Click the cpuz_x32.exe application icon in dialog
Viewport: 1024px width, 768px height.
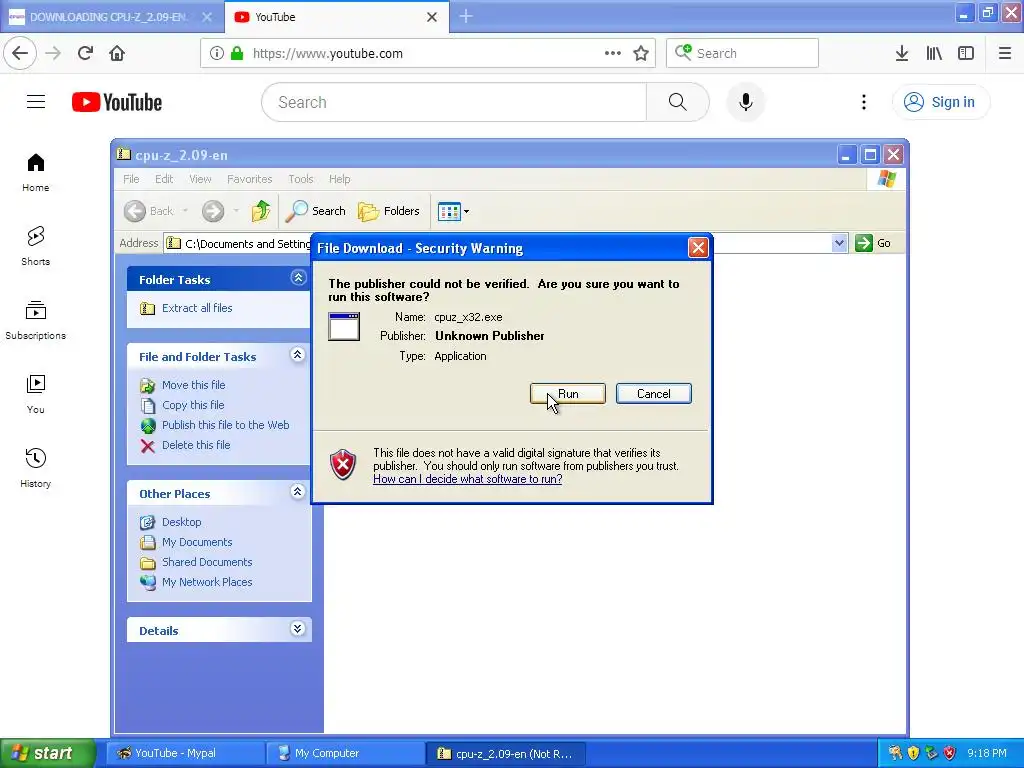coord(344,327)
